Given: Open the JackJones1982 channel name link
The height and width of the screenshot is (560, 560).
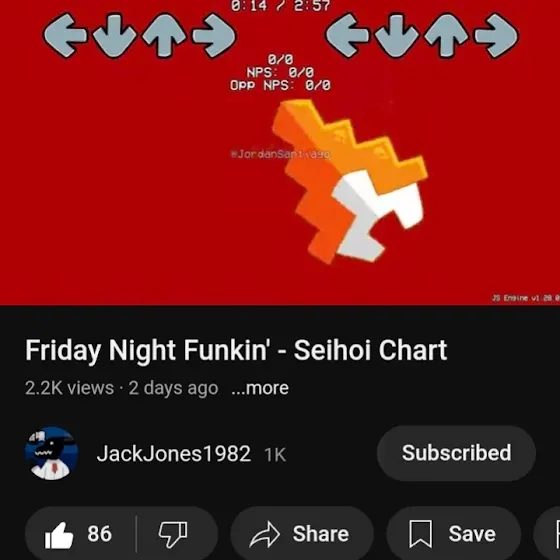Looking at the screenshot, I should 174,454.
